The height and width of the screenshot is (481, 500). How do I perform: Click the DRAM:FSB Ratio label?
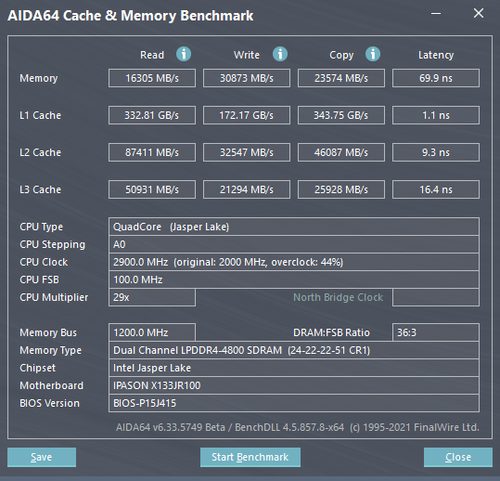(x=331, y=332)
